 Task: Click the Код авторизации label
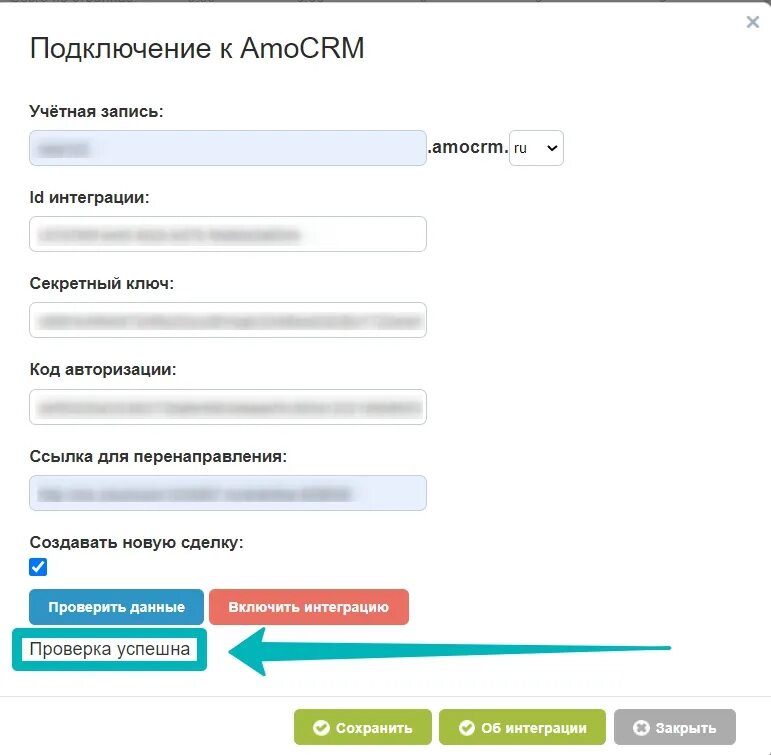103,369
